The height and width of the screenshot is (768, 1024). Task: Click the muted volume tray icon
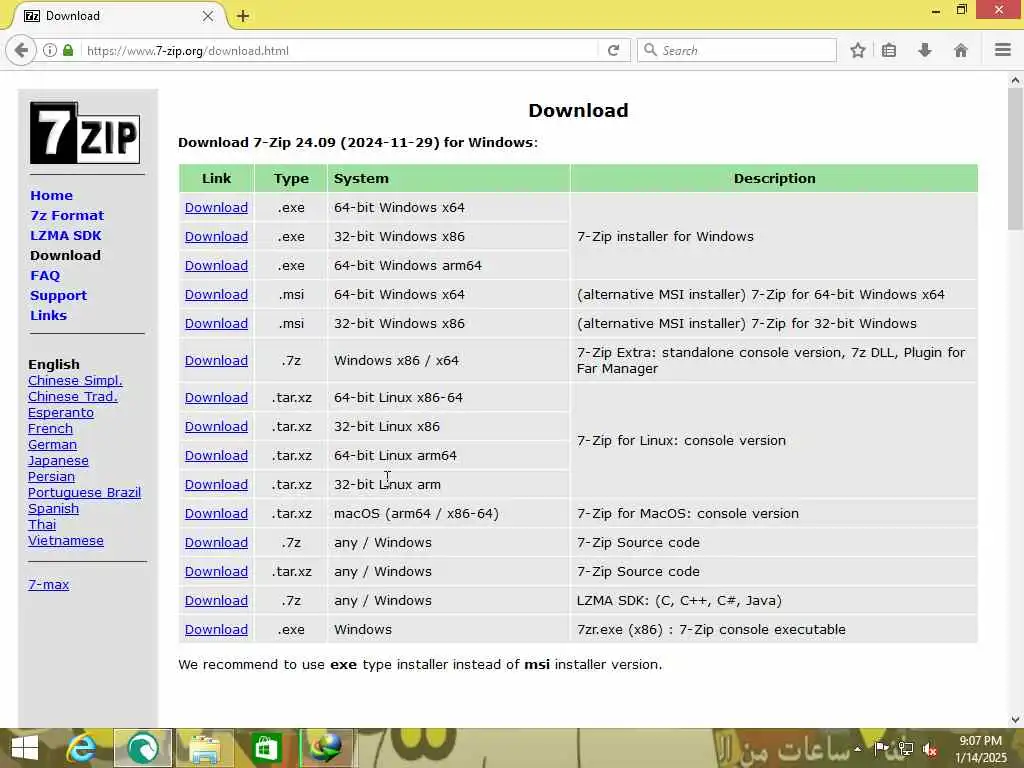pos(930,749)
